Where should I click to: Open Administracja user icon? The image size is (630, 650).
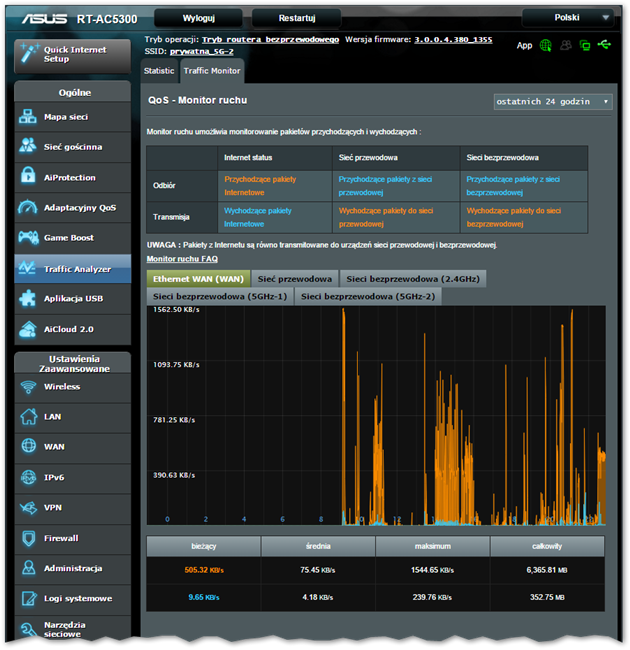coord(29,568)
